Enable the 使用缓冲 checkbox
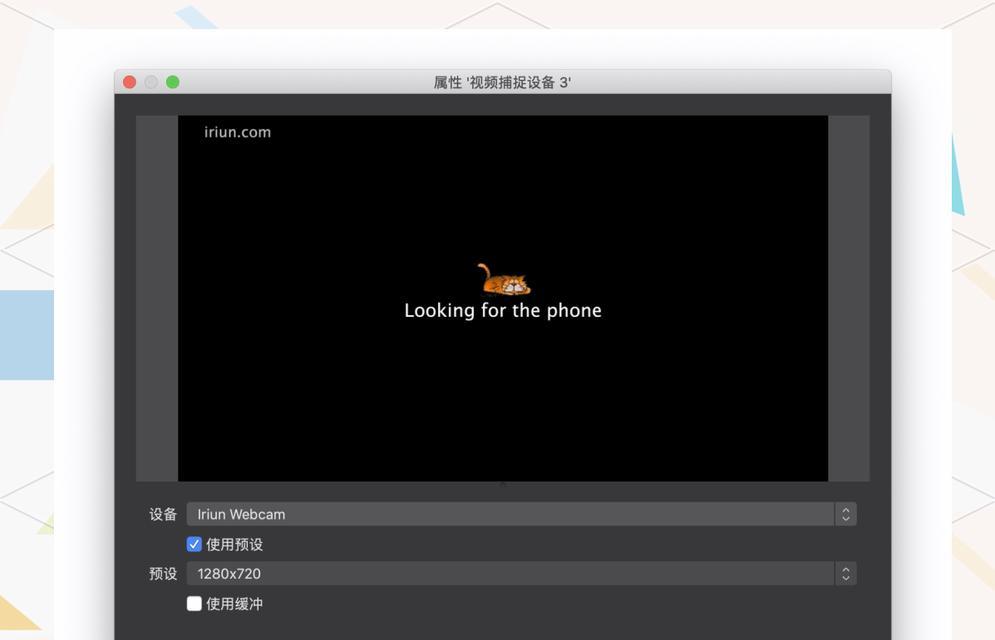The height and width of the screenshot is (640, 995). click(x=194, y=603)
